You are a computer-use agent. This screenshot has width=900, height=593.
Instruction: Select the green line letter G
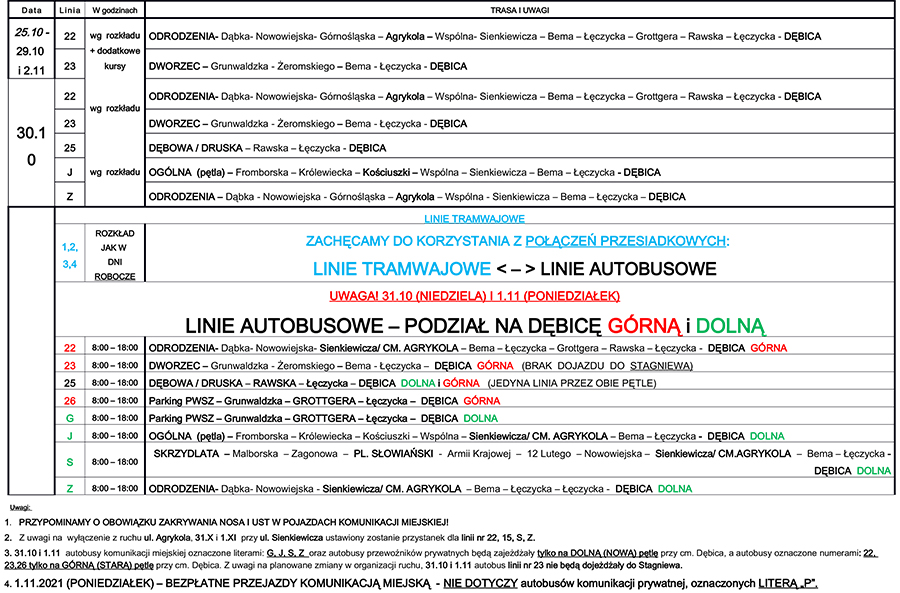[70, 418]
